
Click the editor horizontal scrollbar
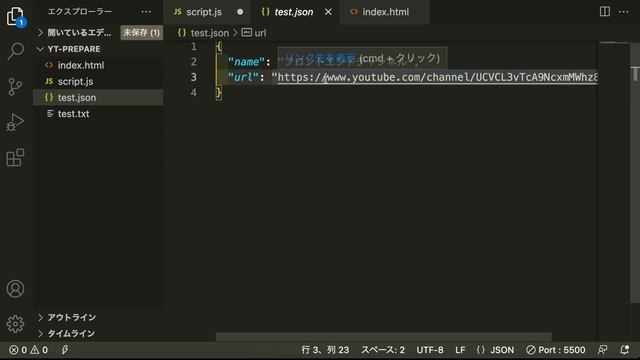point(383,337)
